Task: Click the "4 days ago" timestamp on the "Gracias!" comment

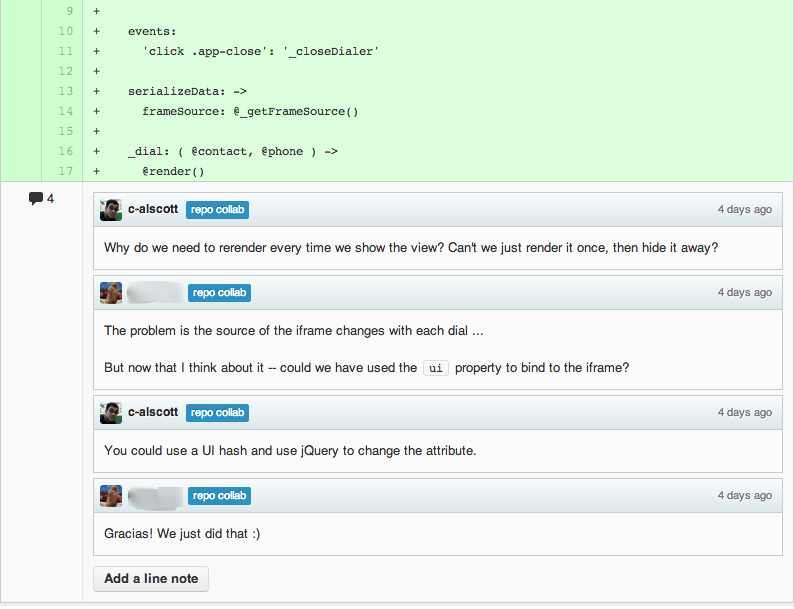Action: 744,496
